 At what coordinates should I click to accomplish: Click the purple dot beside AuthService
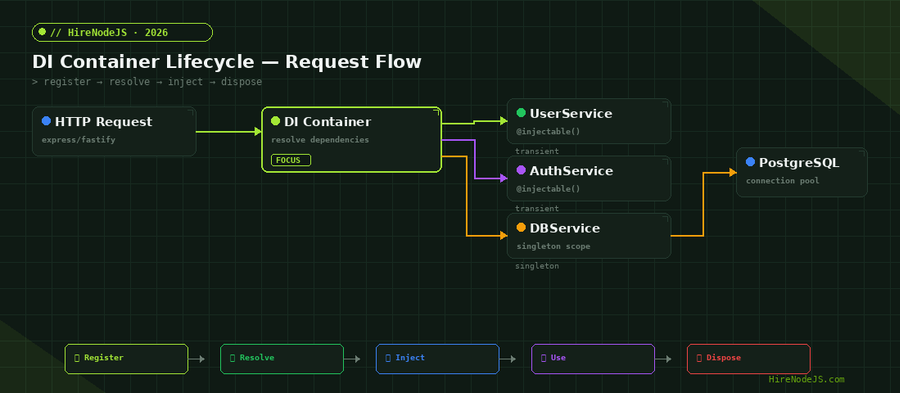(x=521, y=170)
